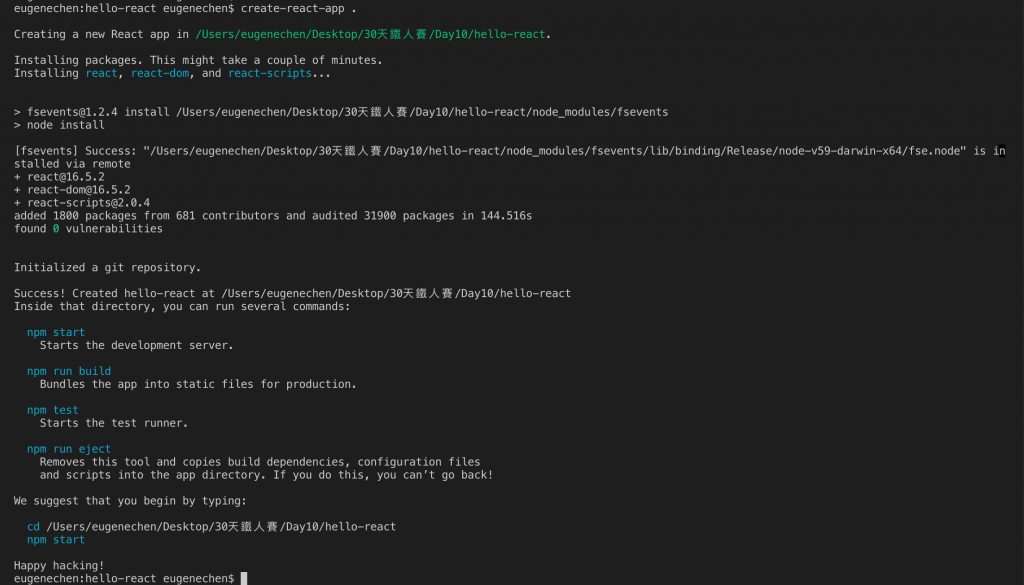Click 'We suggest that you begin by typing:'
Screen dimensions: 1024x585
click(x=131, y=501)
